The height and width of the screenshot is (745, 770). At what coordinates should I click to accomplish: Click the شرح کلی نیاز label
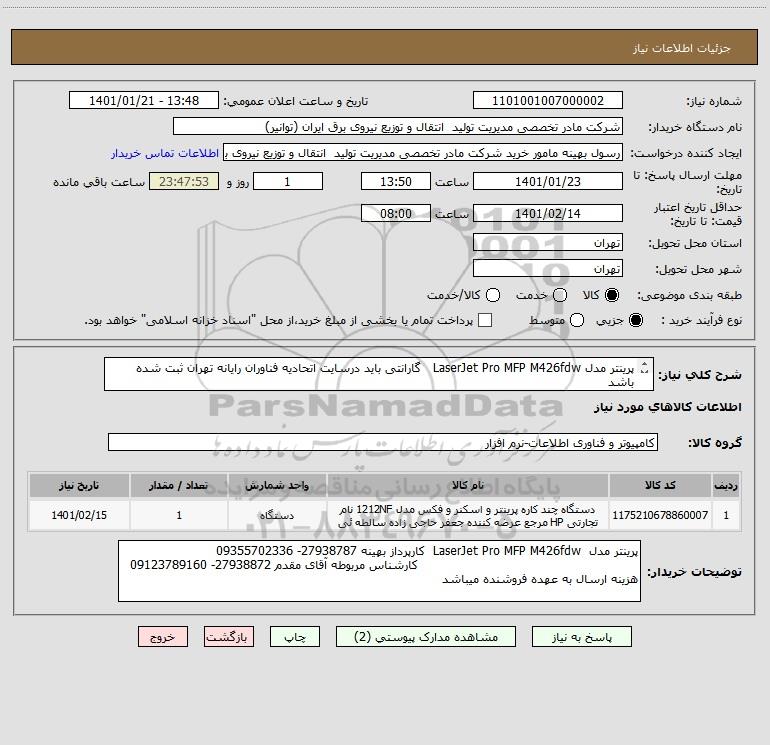(x=700, y=375)
